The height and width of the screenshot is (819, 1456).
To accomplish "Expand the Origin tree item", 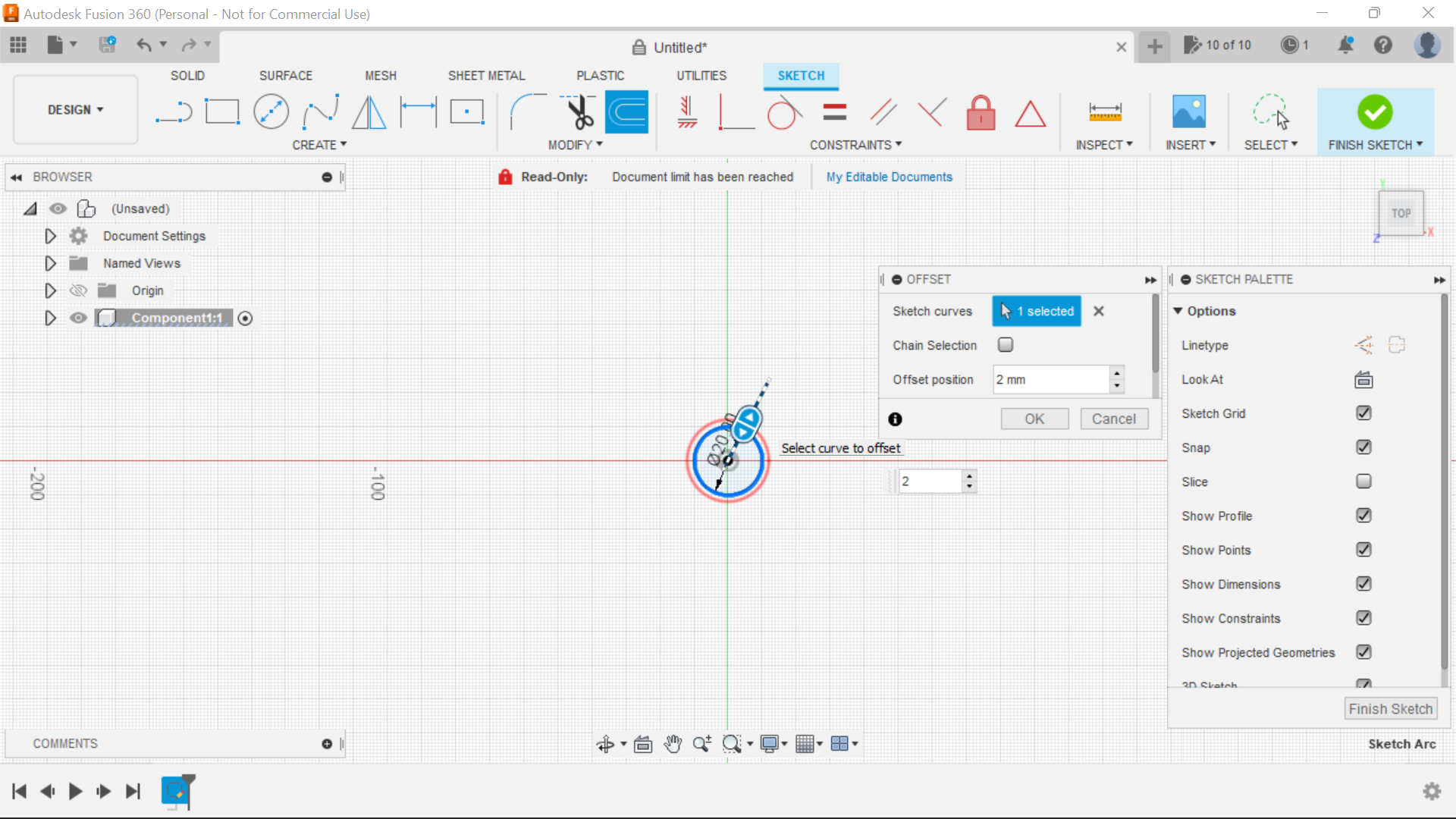I will (50, 290).
